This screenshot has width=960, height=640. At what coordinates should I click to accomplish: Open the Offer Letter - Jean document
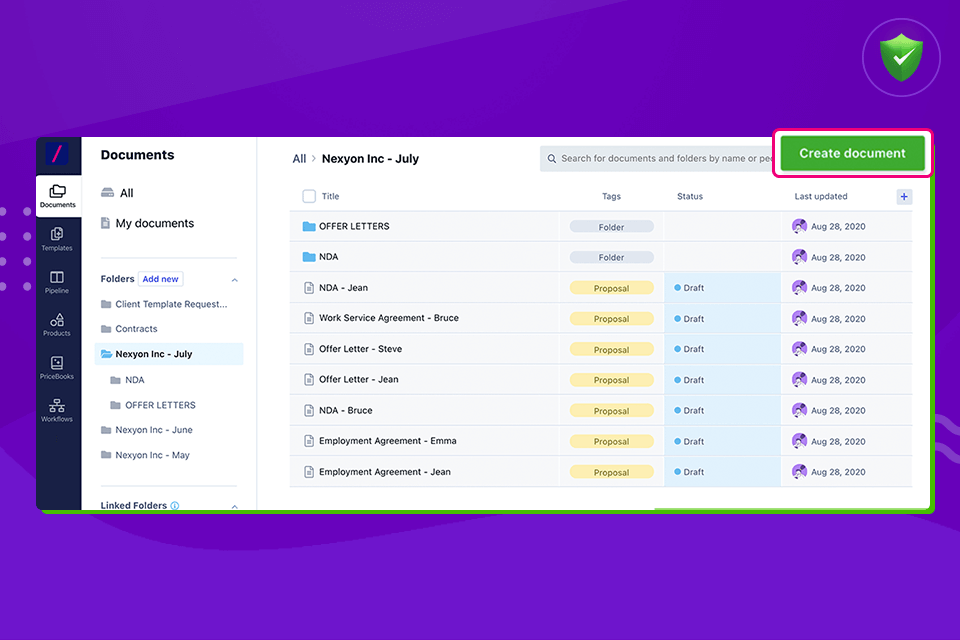(359, 380)
